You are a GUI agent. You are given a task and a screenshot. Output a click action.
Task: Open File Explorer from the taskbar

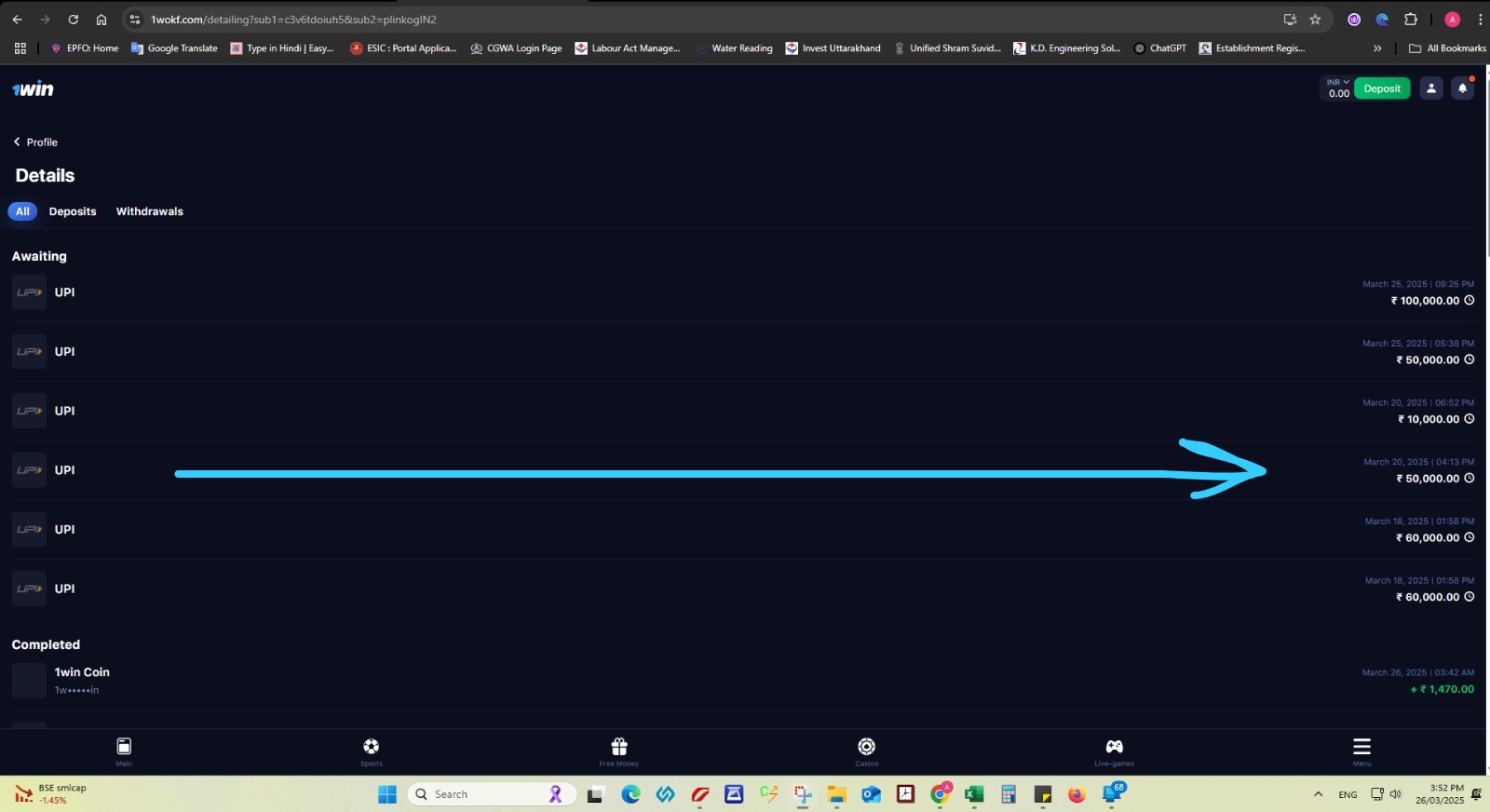(x=836, y=794)
